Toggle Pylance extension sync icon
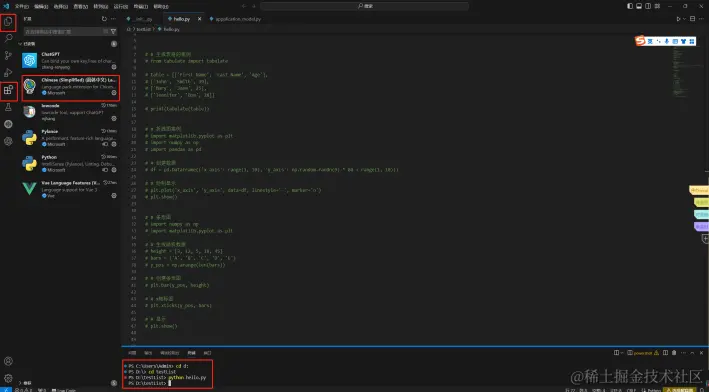The height and width of the screenshot is (392, 710). click(105, 144)
